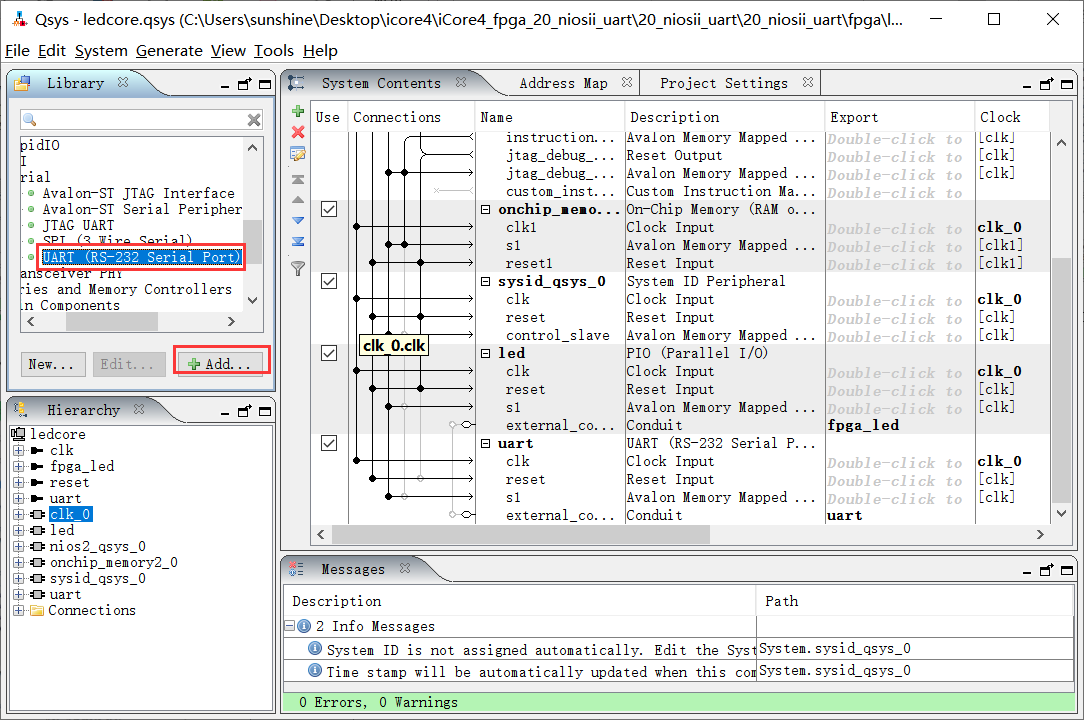Screen dimensions: 1084x720
Task: Expand the Connections folder in Hierarchy
Action: click(x=18, y=610)
